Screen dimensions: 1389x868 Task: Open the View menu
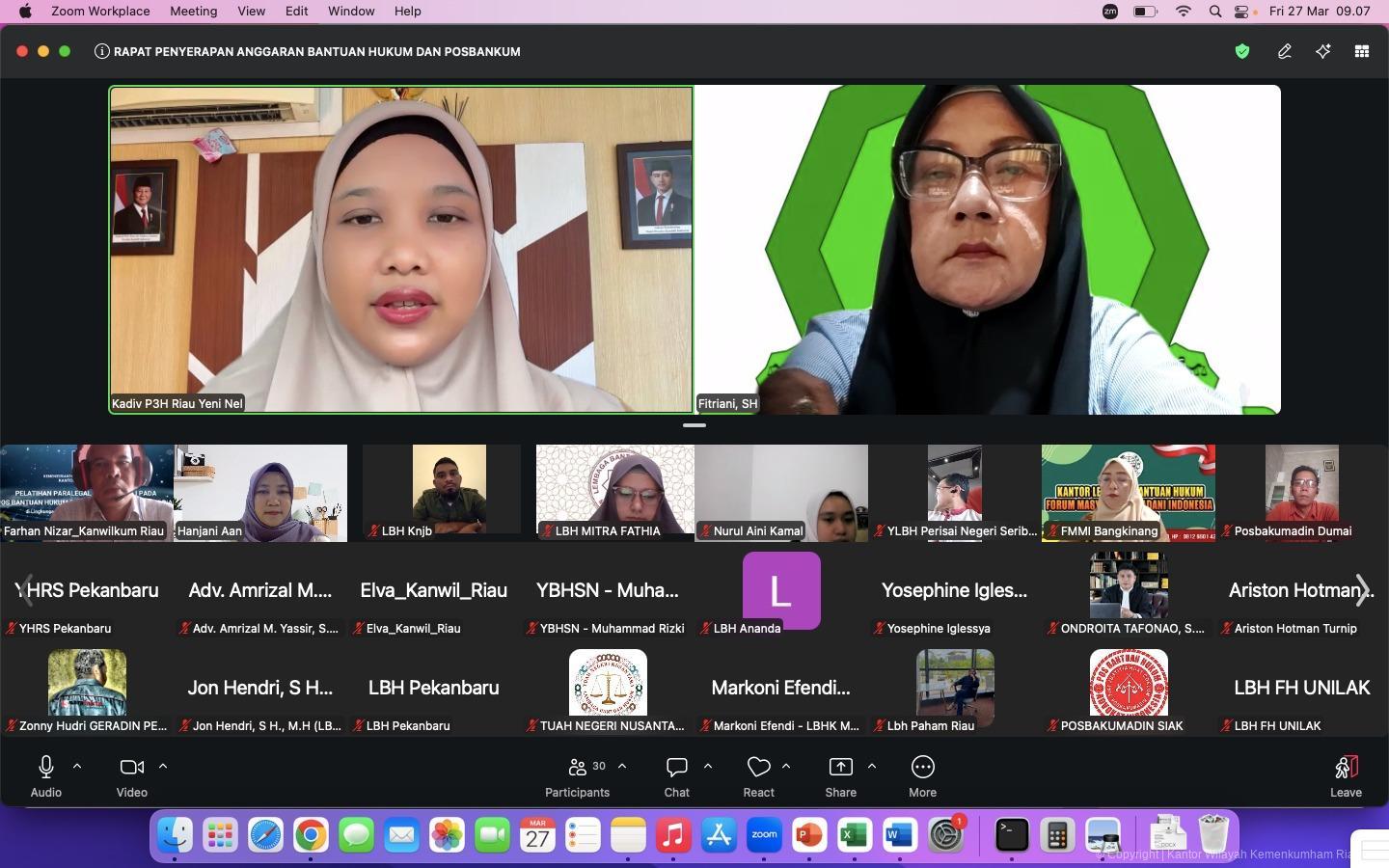point(251,12)
